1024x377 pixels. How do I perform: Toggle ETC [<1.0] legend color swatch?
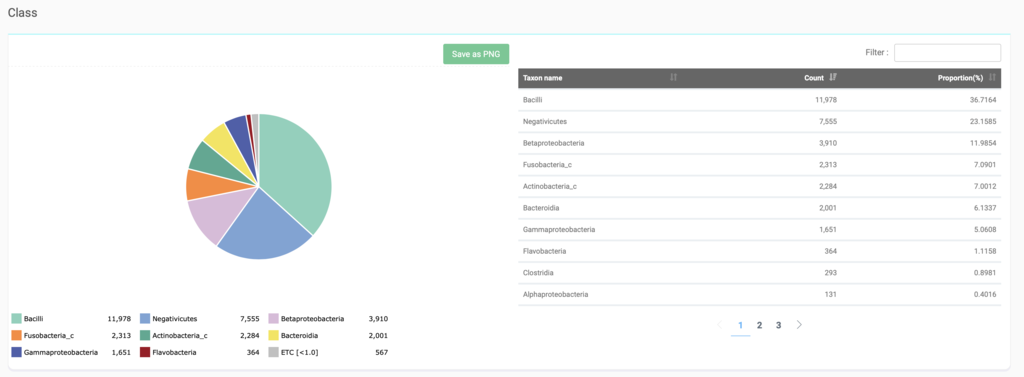273,353
